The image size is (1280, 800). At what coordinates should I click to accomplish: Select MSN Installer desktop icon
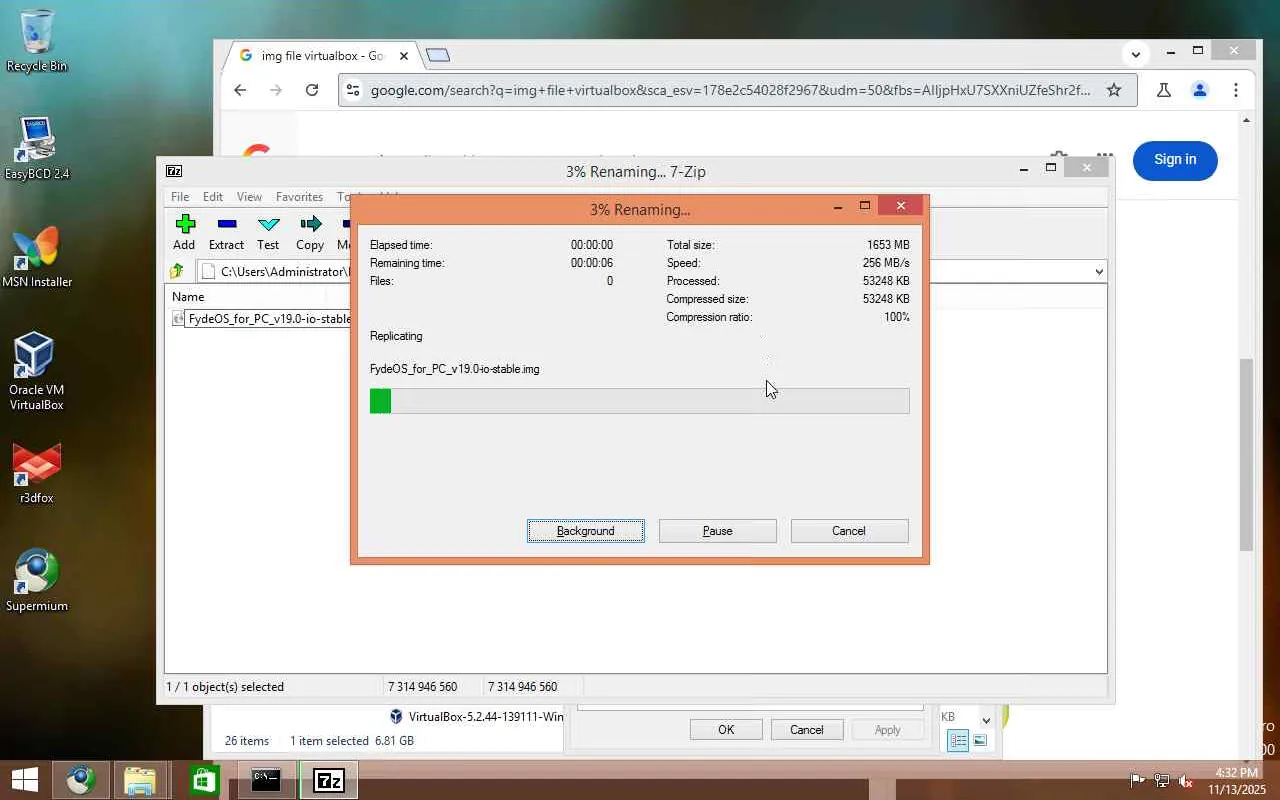(37, 257)
